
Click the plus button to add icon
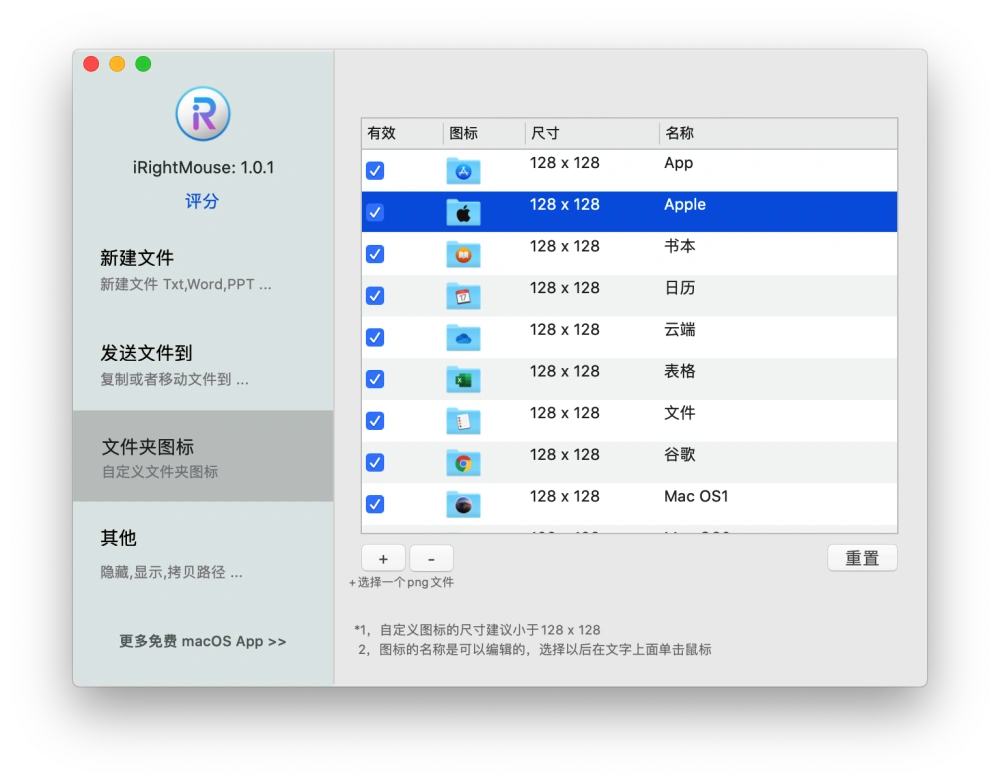(x=383, y=559)
